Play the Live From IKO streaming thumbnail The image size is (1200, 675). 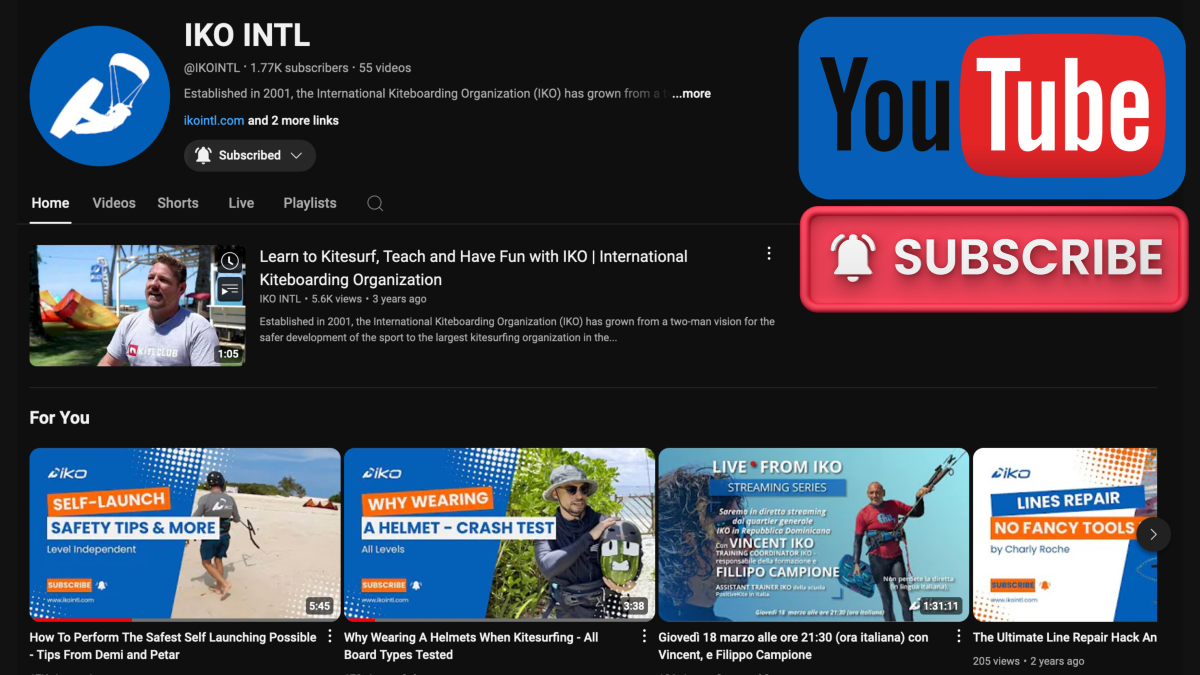coord(814,535)
